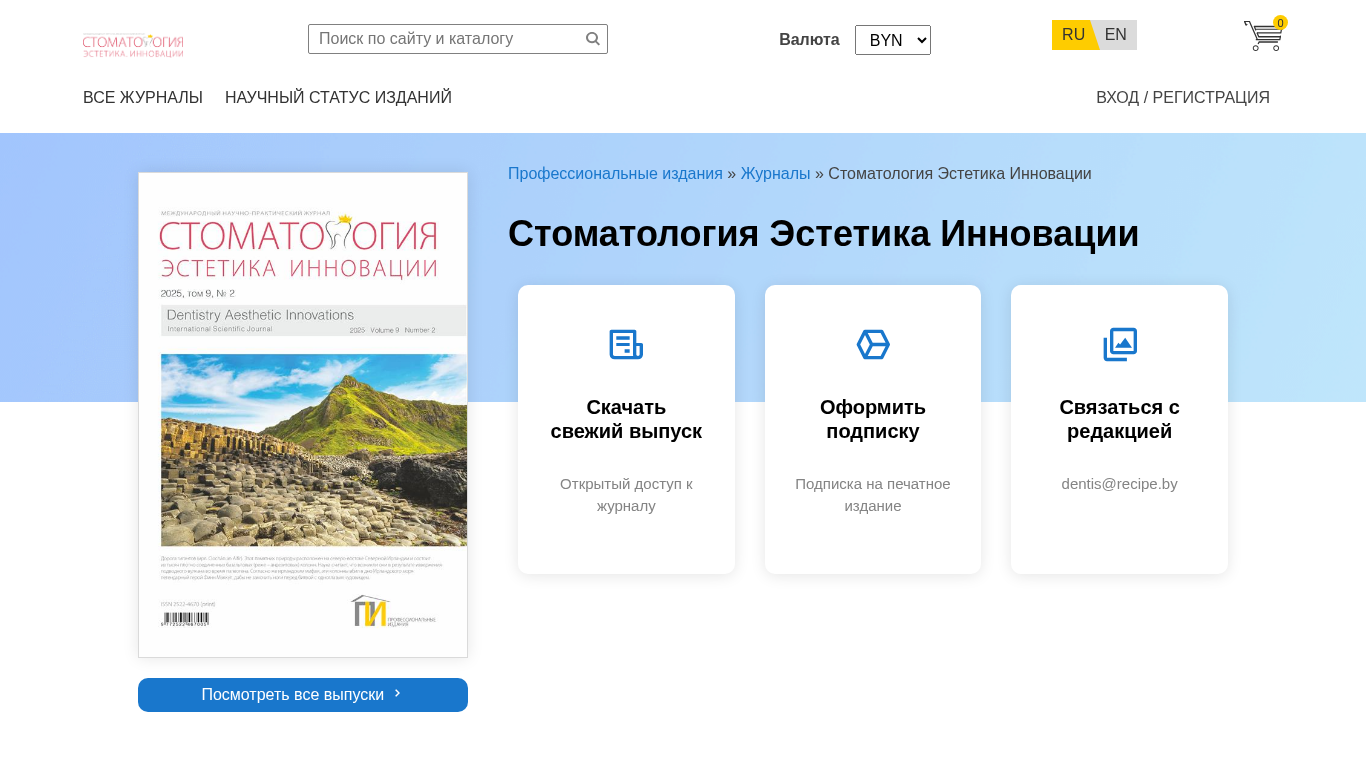
Task: Click the cart item count badge
Action: [1280, 23]
